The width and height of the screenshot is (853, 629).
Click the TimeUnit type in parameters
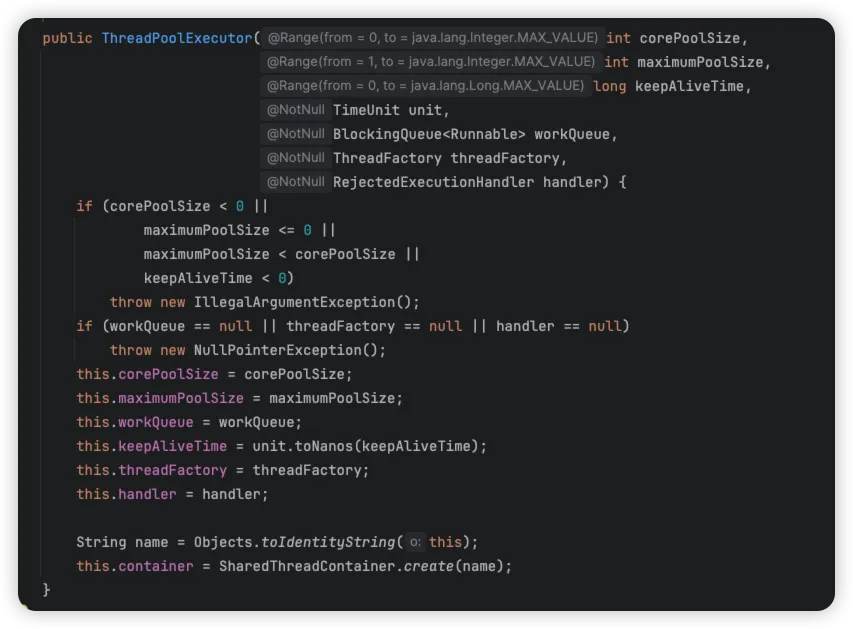pos(366,110)
